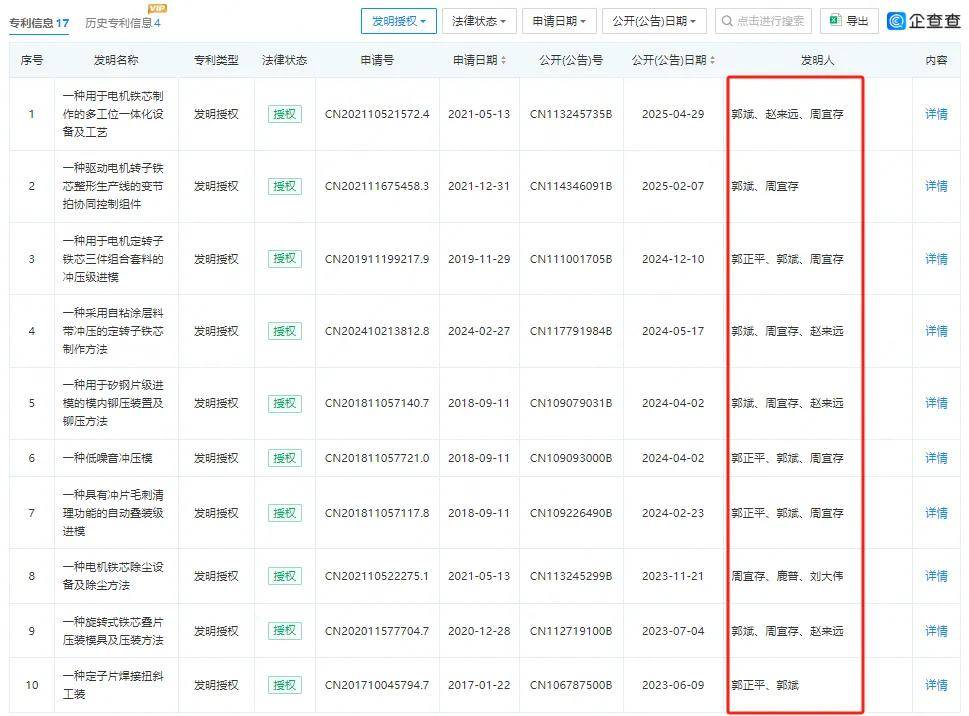Click application number CN202110522275.1
This screenshot has width=969, height=716.
click(376, 576)
